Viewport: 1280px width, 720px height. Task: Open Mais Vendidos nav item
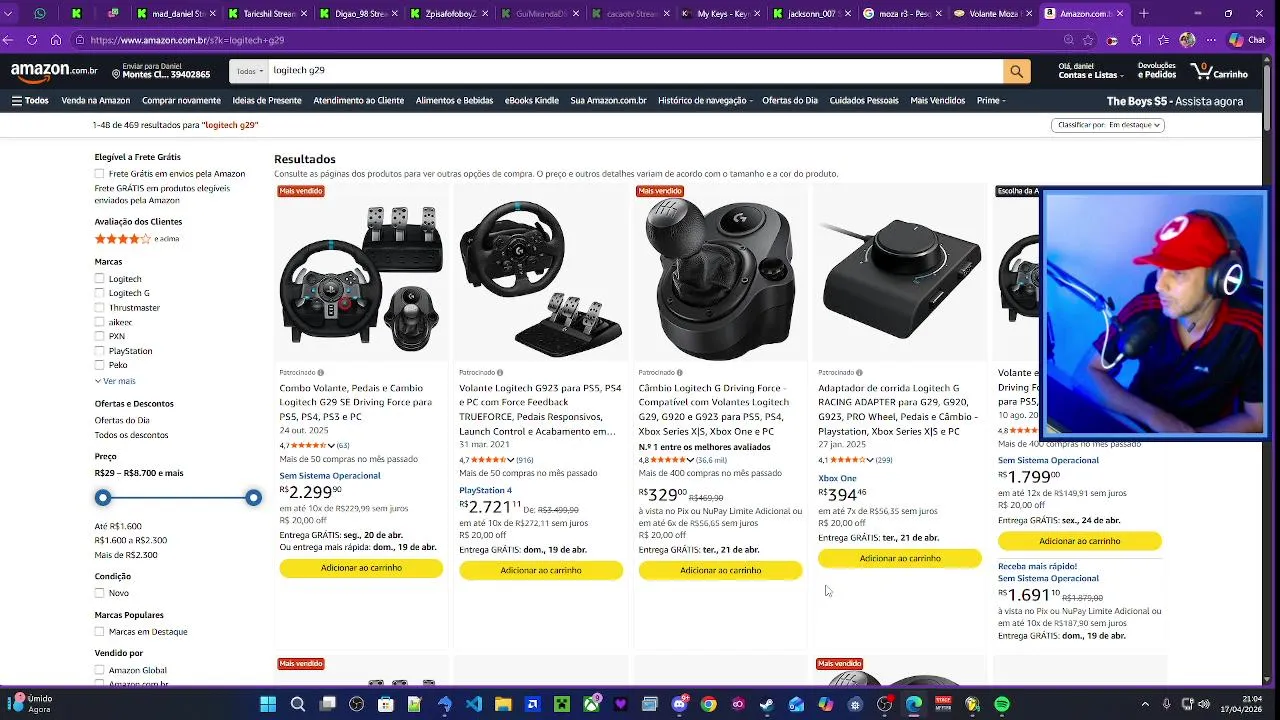[937, 101]
